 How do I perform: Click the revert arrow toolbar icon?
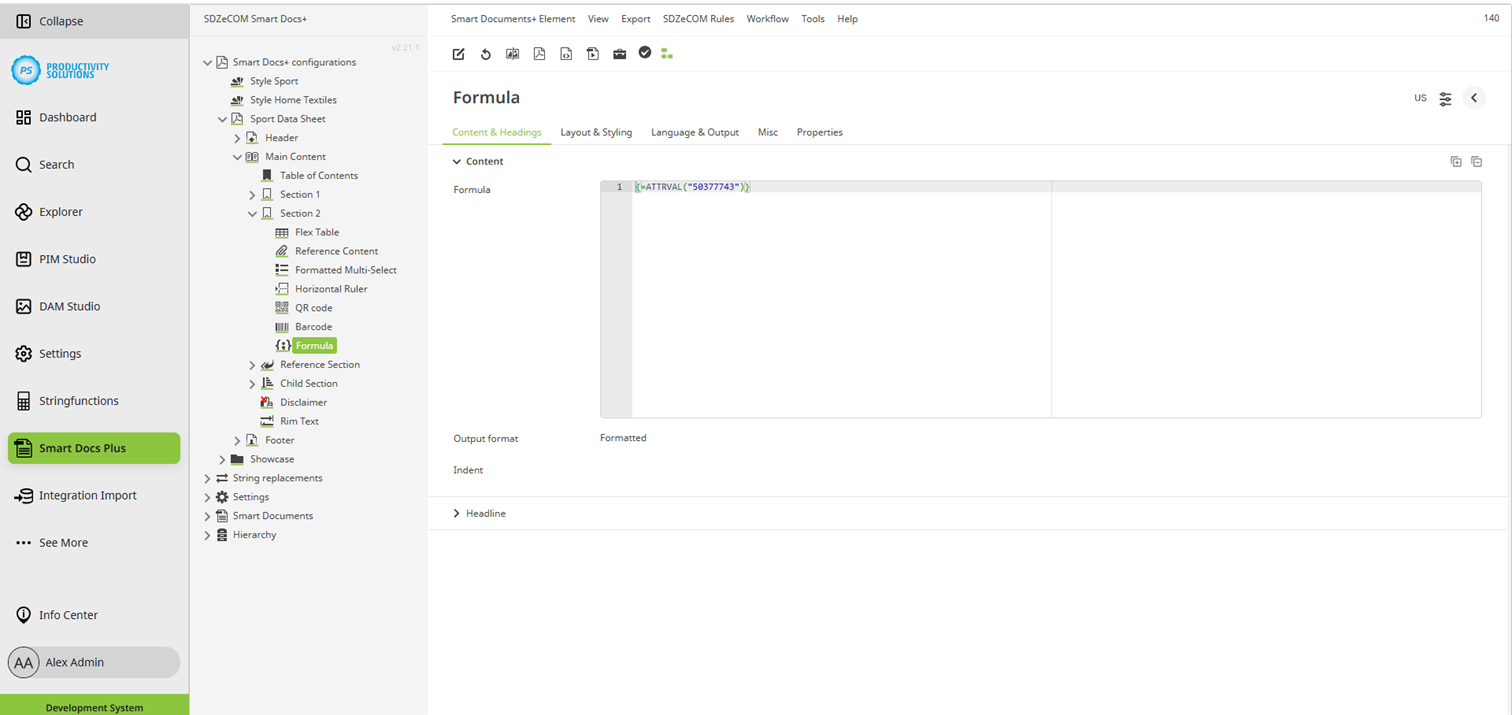click(x=486, y=54)
